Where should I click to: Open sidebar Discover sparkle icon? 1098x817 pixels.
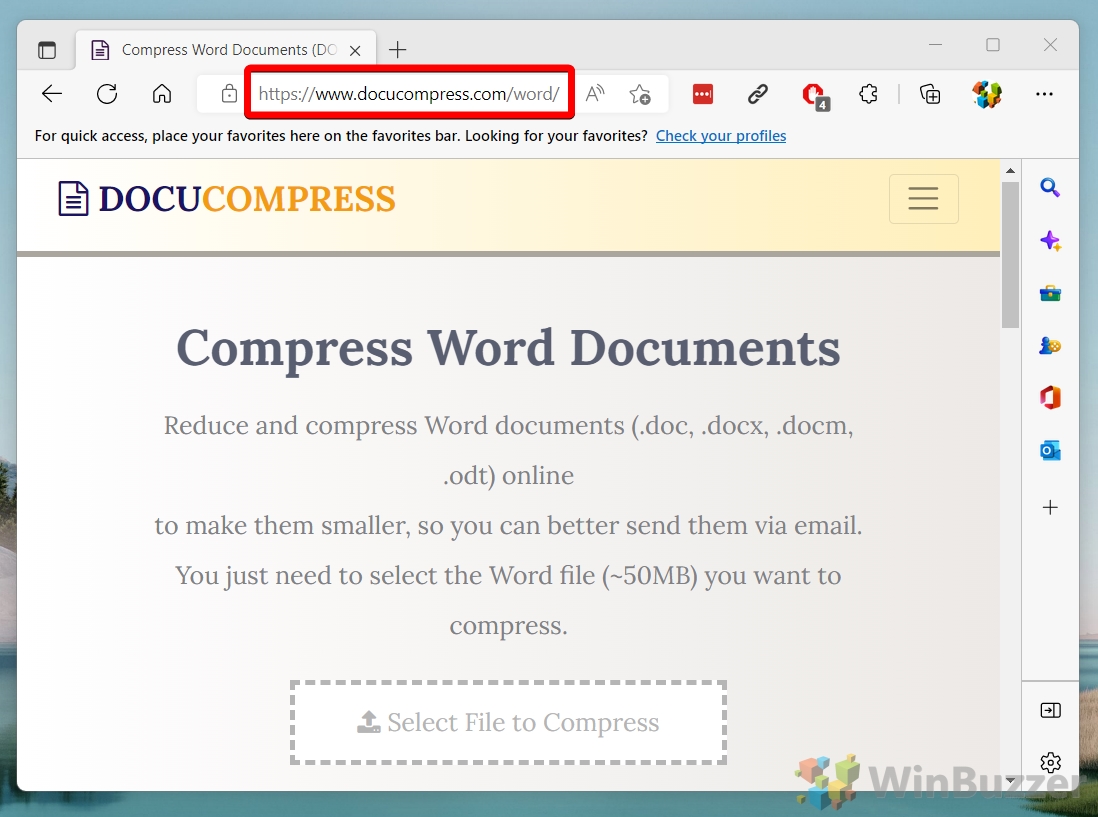click(1050, 241)
